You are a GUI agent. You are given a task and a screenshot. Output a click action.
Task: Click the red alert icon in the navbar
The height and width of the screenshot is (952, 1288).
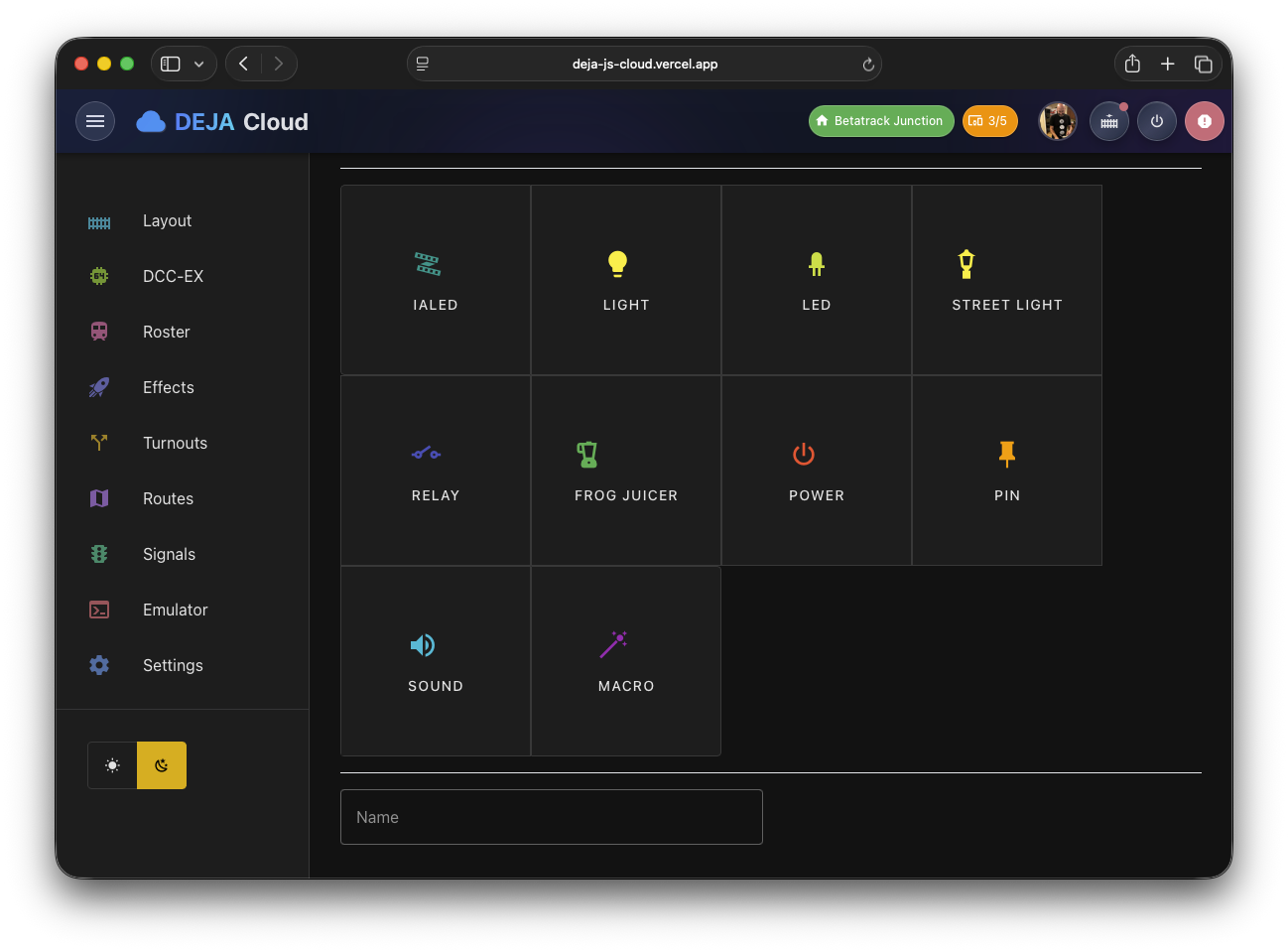pyautogui.click(x=1204, y=120)
